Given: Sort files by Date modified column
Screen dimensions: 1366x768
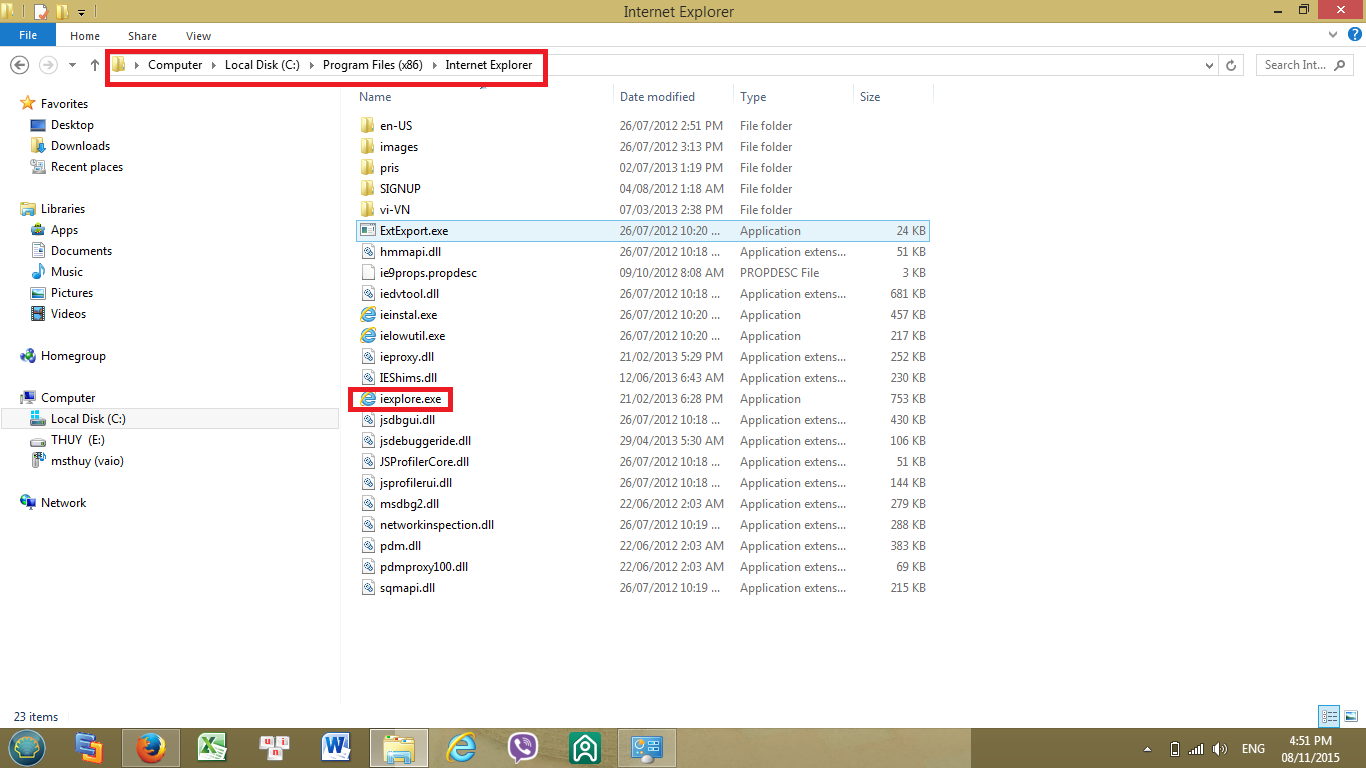Looking at the screenshot, I should coord(657,97).
